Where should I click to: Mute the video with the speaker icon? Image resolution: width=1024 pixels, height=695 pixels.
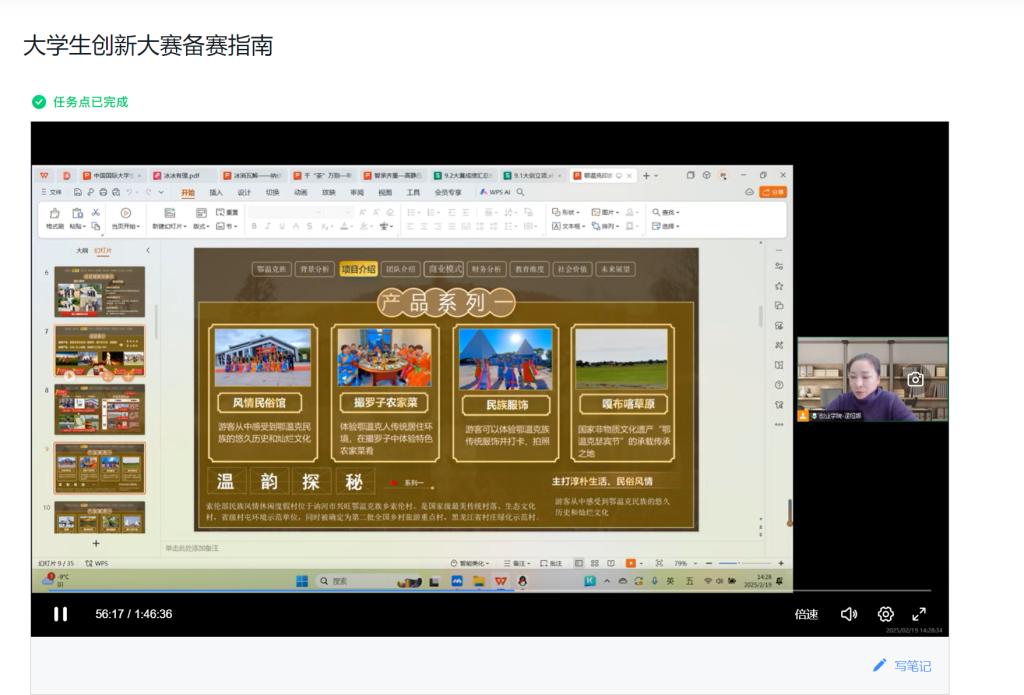(x=849, y=614)
